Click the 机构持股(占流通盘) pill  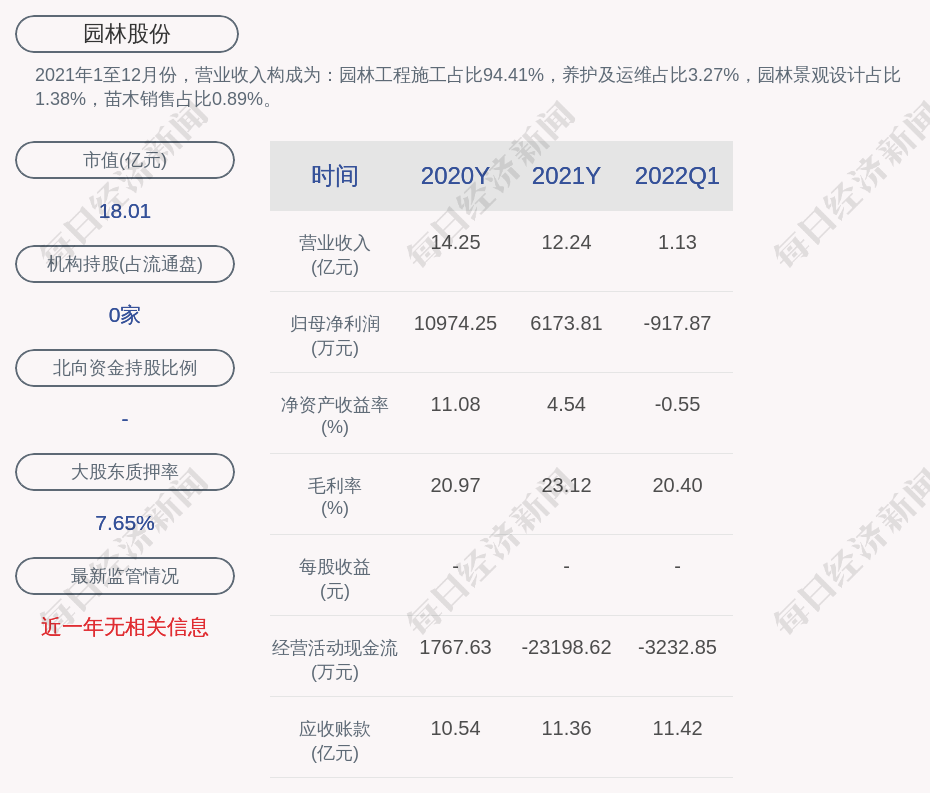point(125,264)
